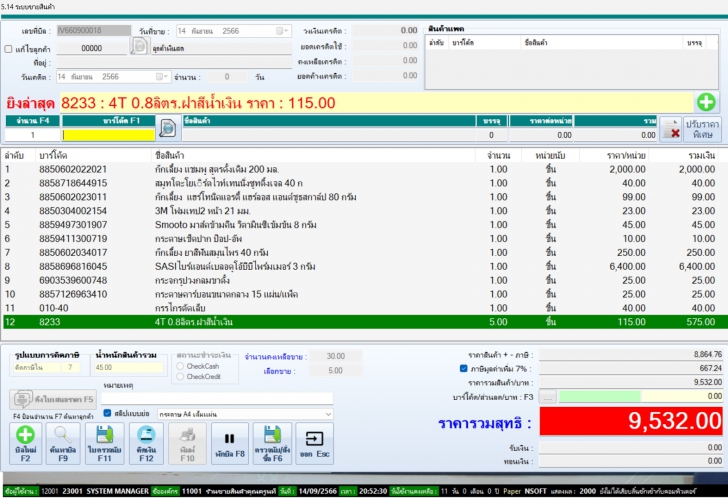Click the F5 quotation button
Image resolution: width=728 pixels, height=500 pixels.
pos(53,399)
